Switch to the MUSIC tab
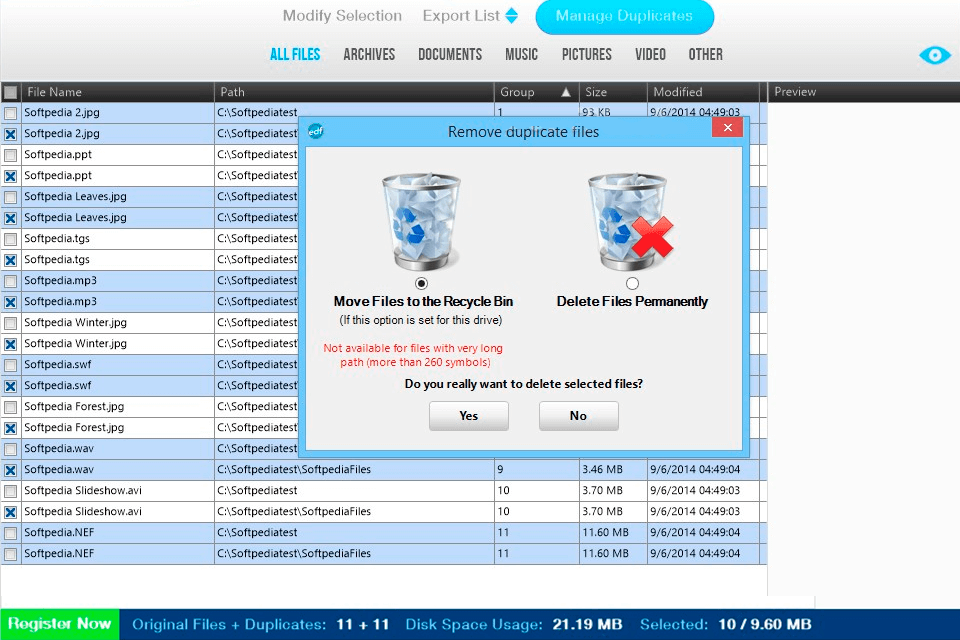Screen dimensions: 960x640 (x=521, y=55)
